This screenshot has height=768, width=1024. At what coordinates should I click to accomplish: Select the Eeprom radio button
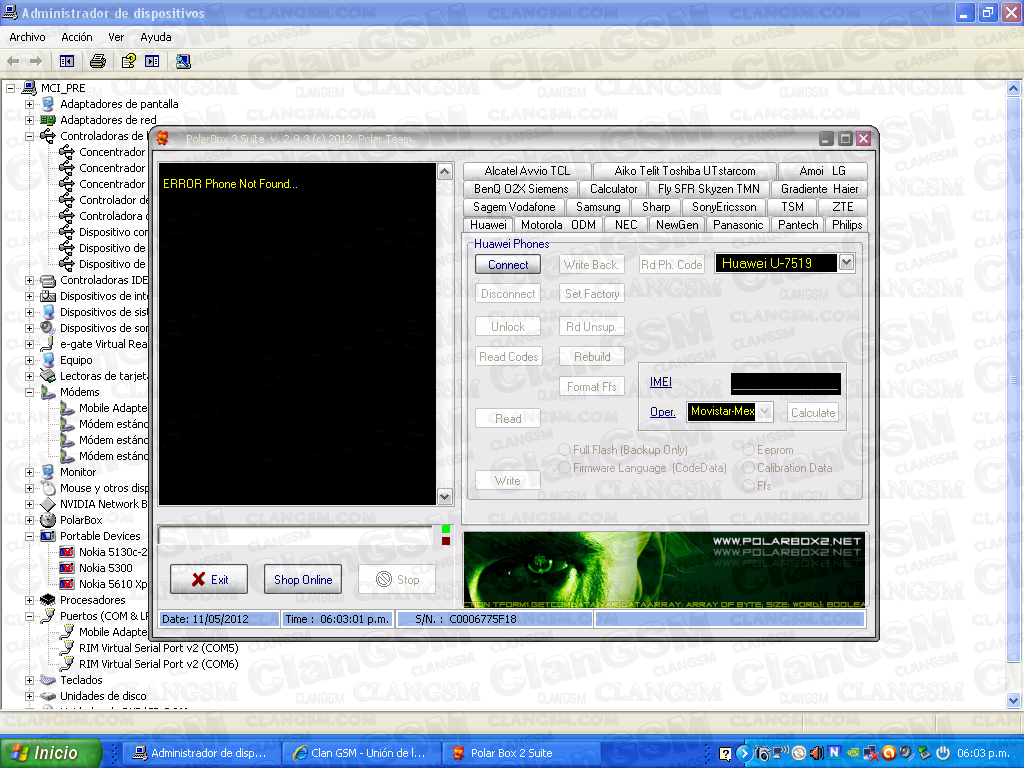point(748,449)
